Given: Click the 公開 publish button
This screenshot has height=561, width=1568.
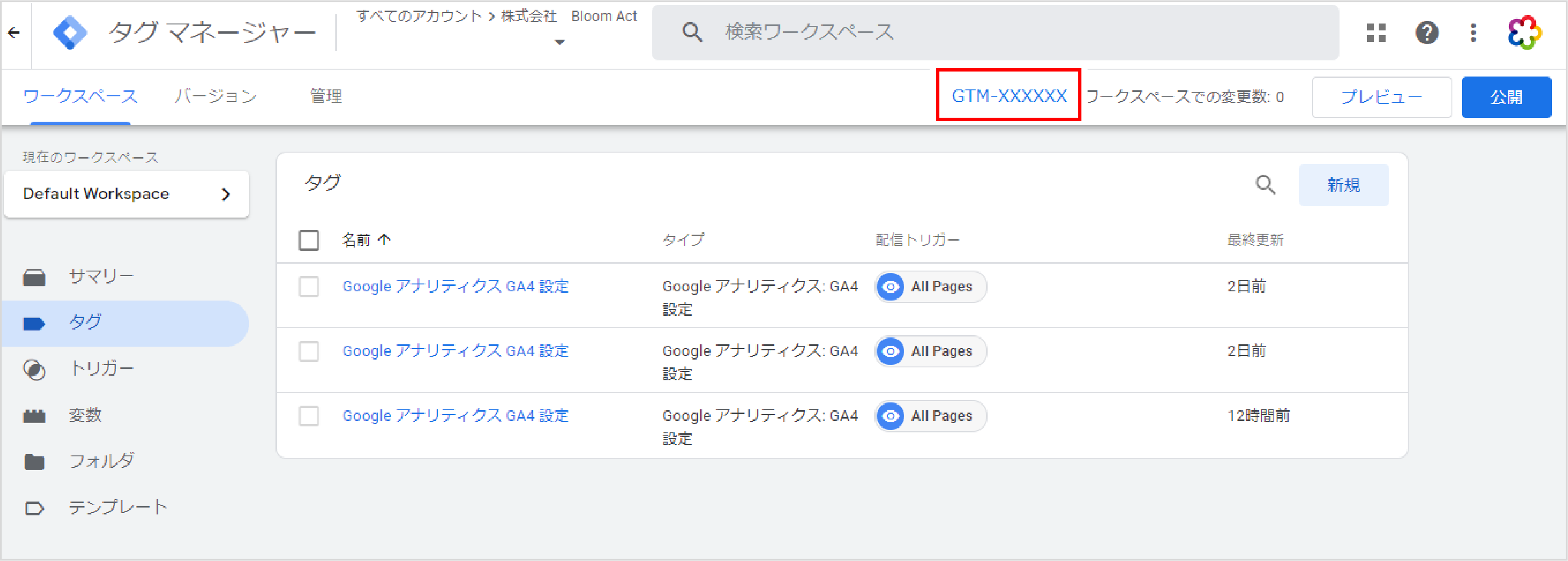Looking at the screenshot, I should pyautogui.click(x=1506, y=97).
